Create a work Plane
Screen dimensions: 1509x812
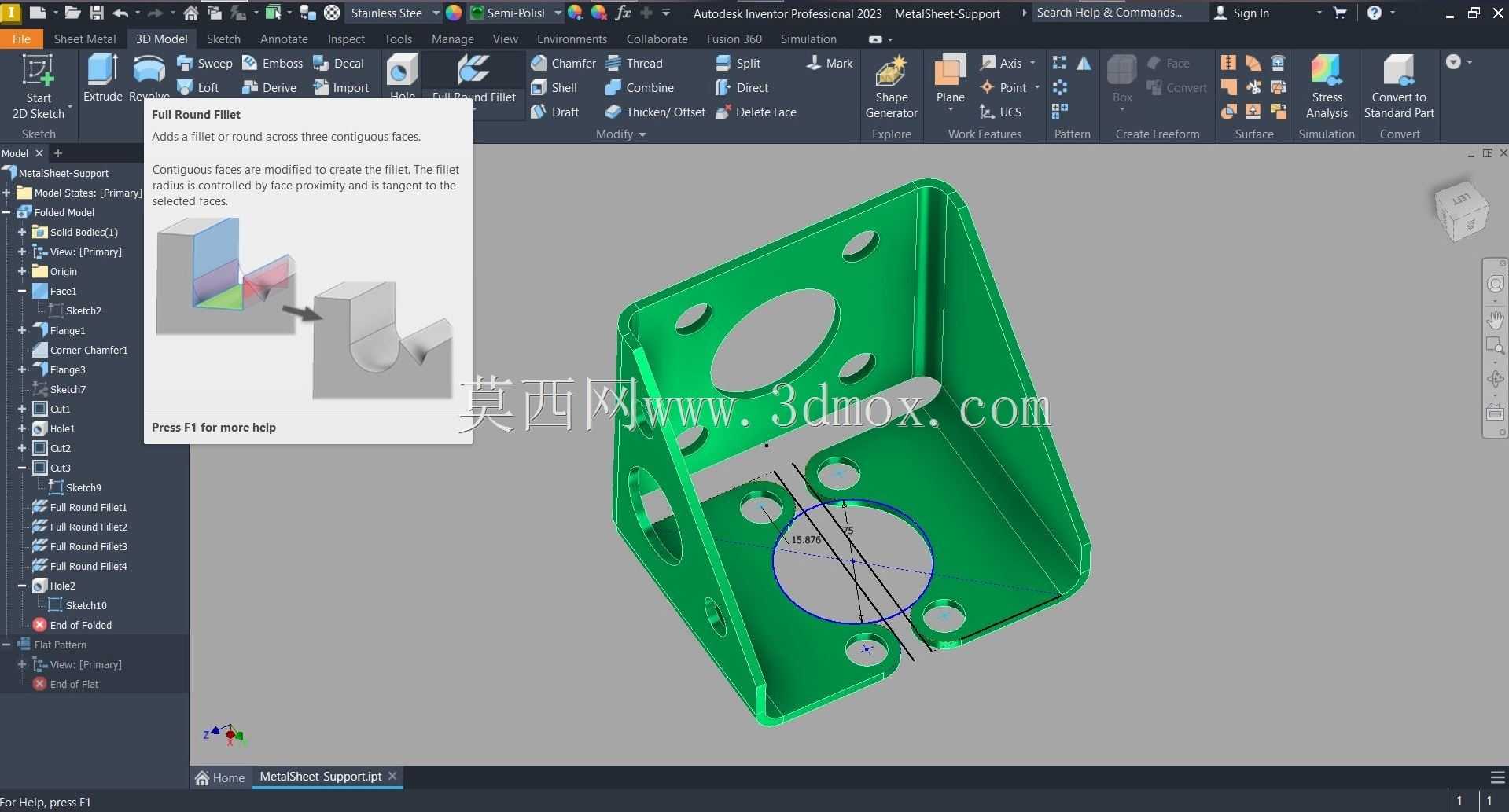click(x=950, y=79)
